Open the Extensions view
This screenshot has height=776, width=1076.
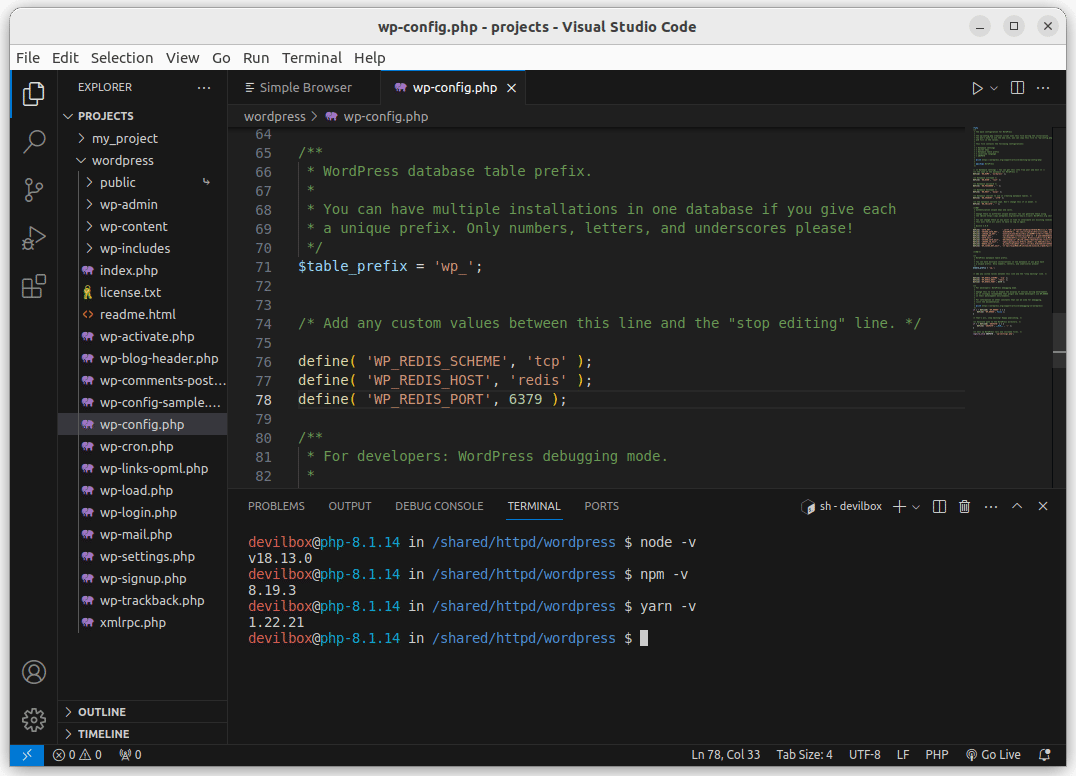[34, 287]
